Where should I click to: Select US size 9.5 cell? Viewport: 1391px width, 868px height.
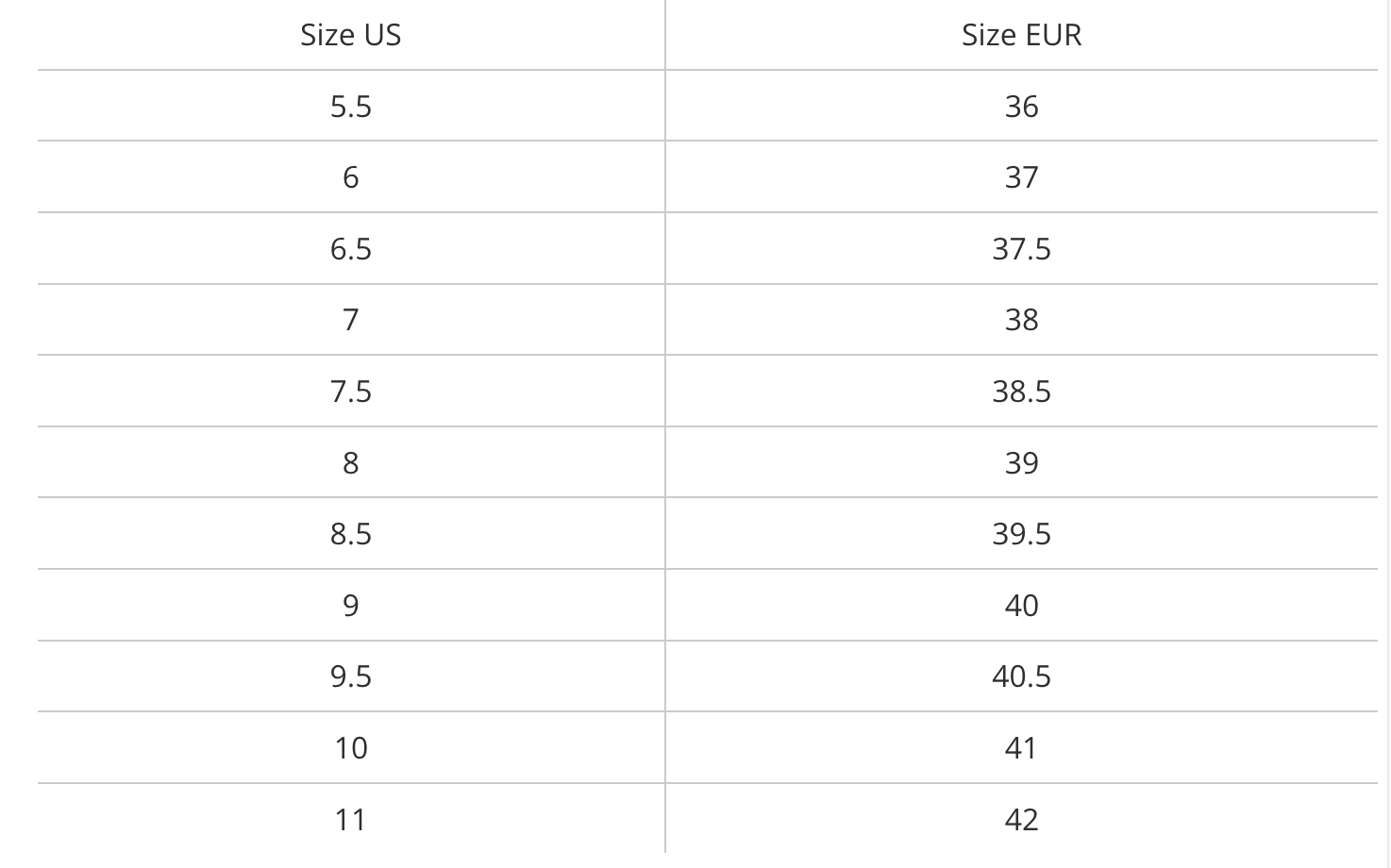350,676
